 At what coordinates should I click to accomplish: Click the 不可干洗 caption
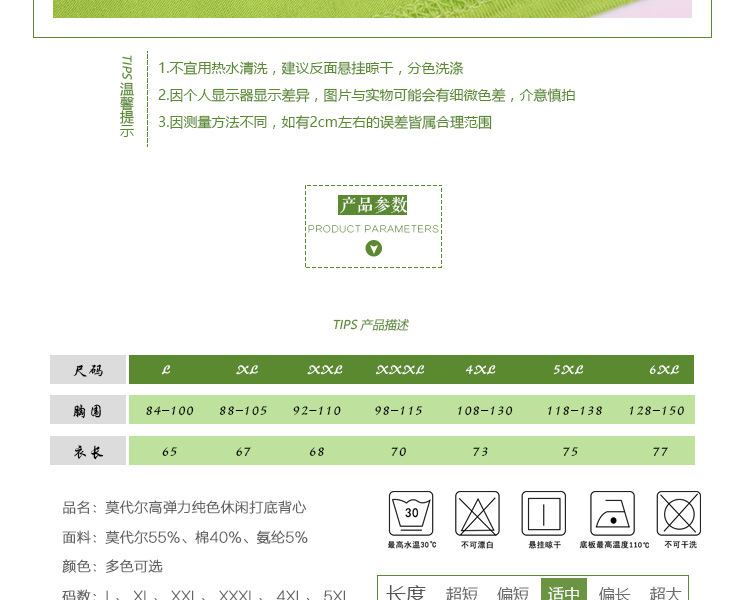tap(681, 544)
